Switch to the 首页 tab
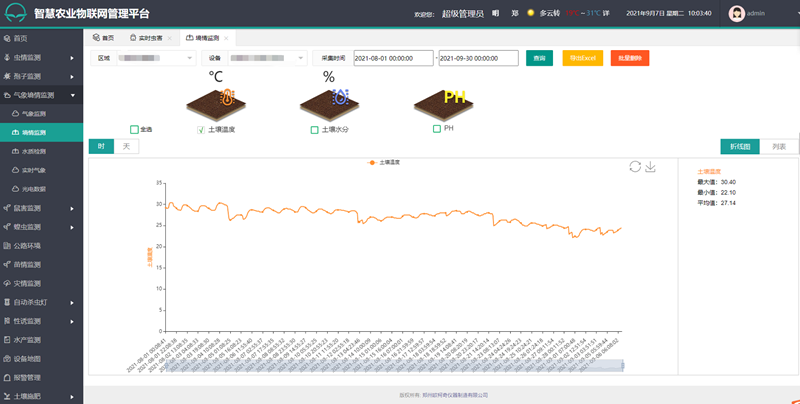The width and height of the screenshot is (800, 404). click(x=104, y=38)
